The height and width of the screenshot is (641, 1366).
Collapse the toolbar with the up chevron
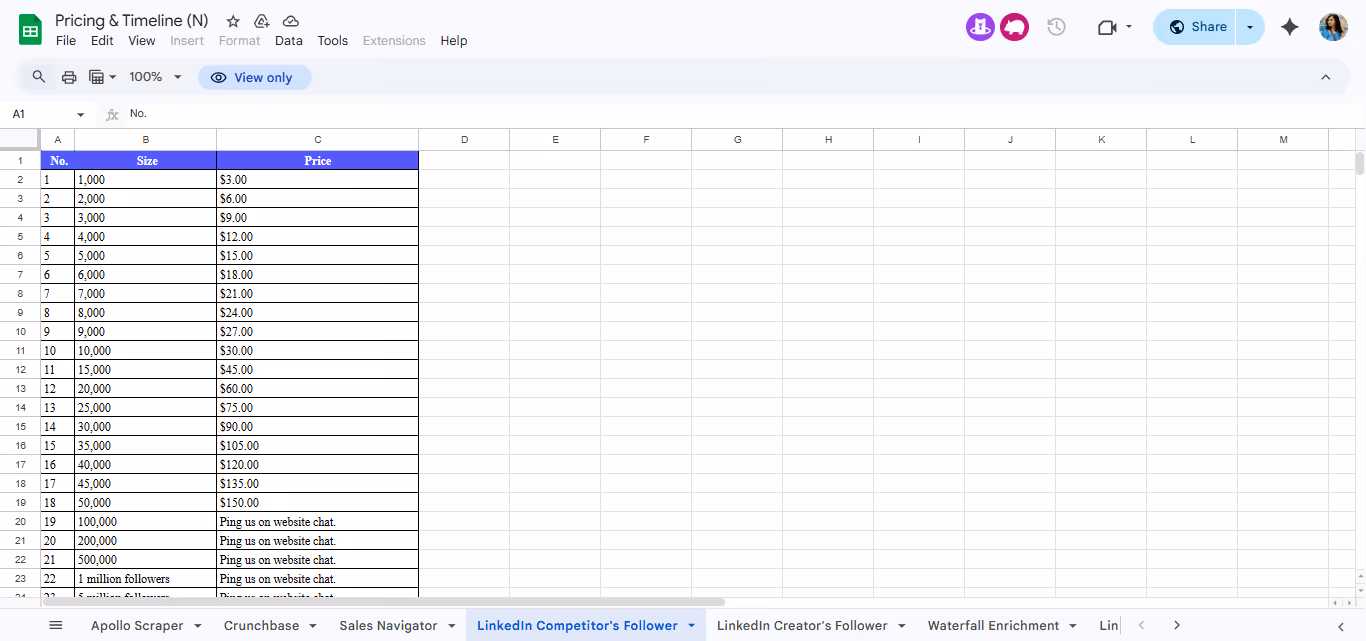pos(1326,77)
